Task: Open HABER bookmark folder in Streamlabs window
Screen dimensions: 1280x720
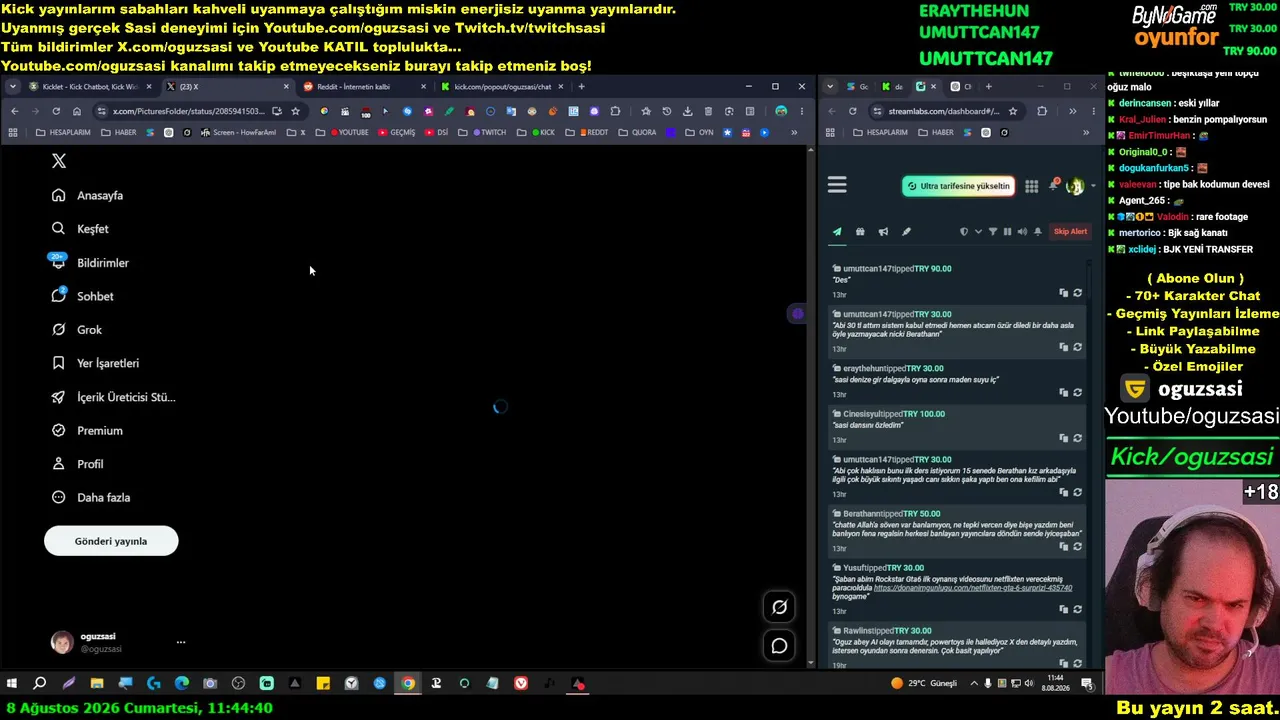Action: click(x=936, y=132)
